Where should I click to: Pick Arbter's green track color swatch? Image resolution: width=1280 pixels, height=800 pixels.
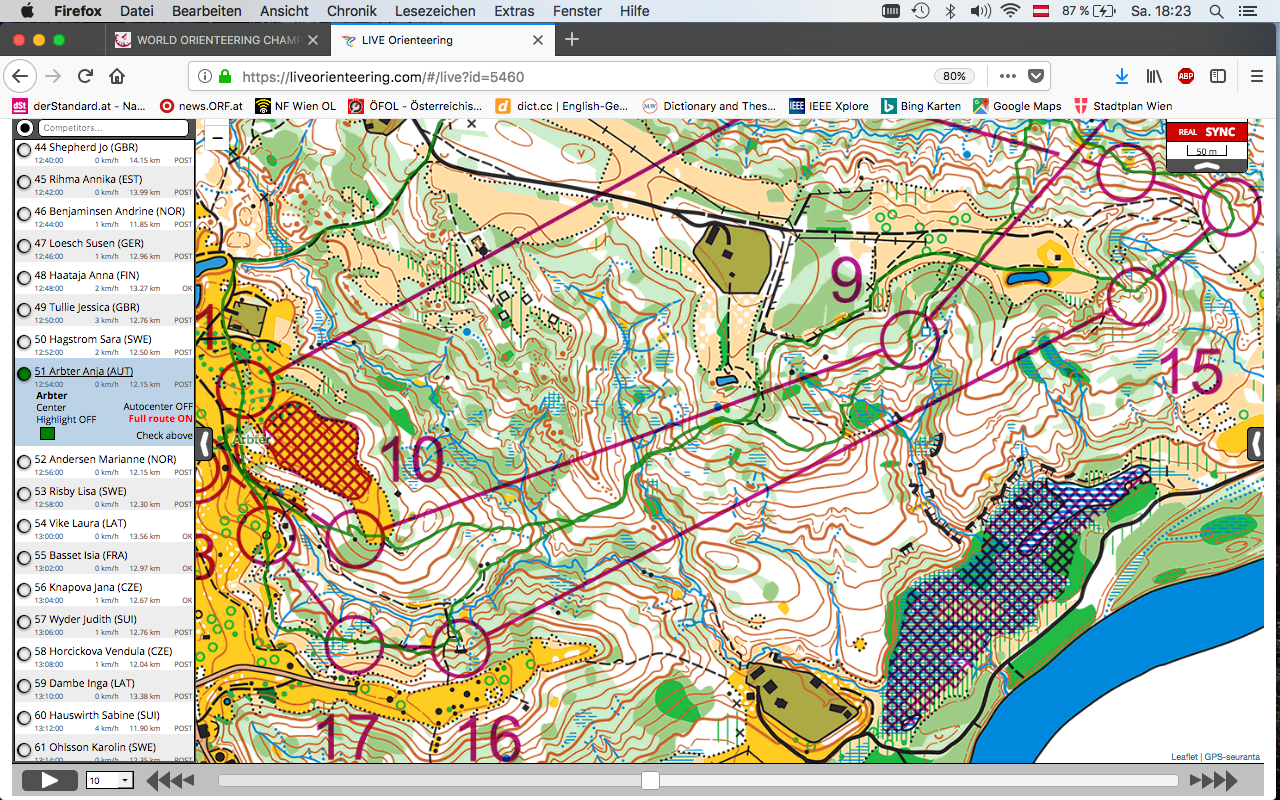point(47,434)
